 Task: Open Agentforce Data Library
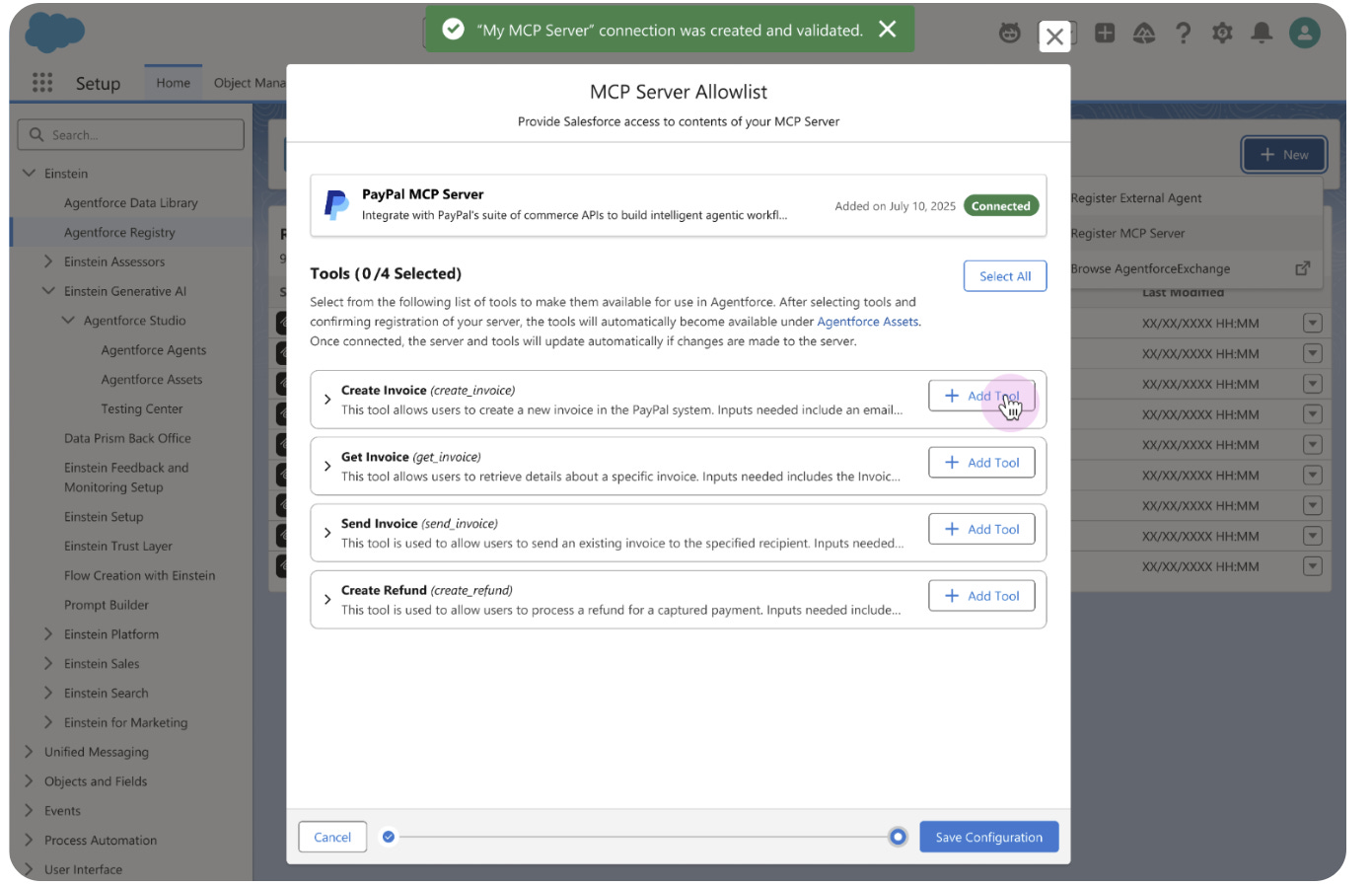tap(131, 203)
